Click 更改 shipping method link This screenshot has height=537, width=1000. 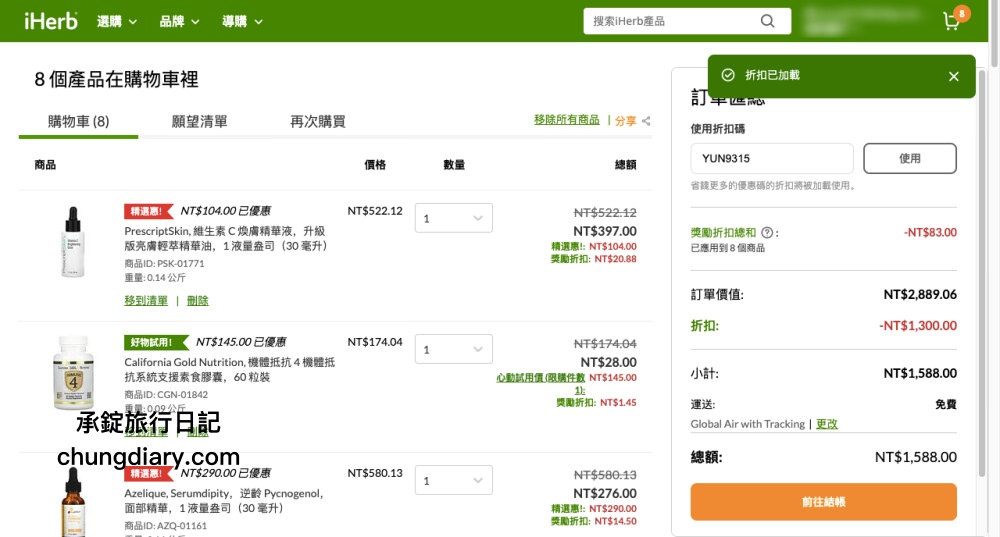[827, 424]
